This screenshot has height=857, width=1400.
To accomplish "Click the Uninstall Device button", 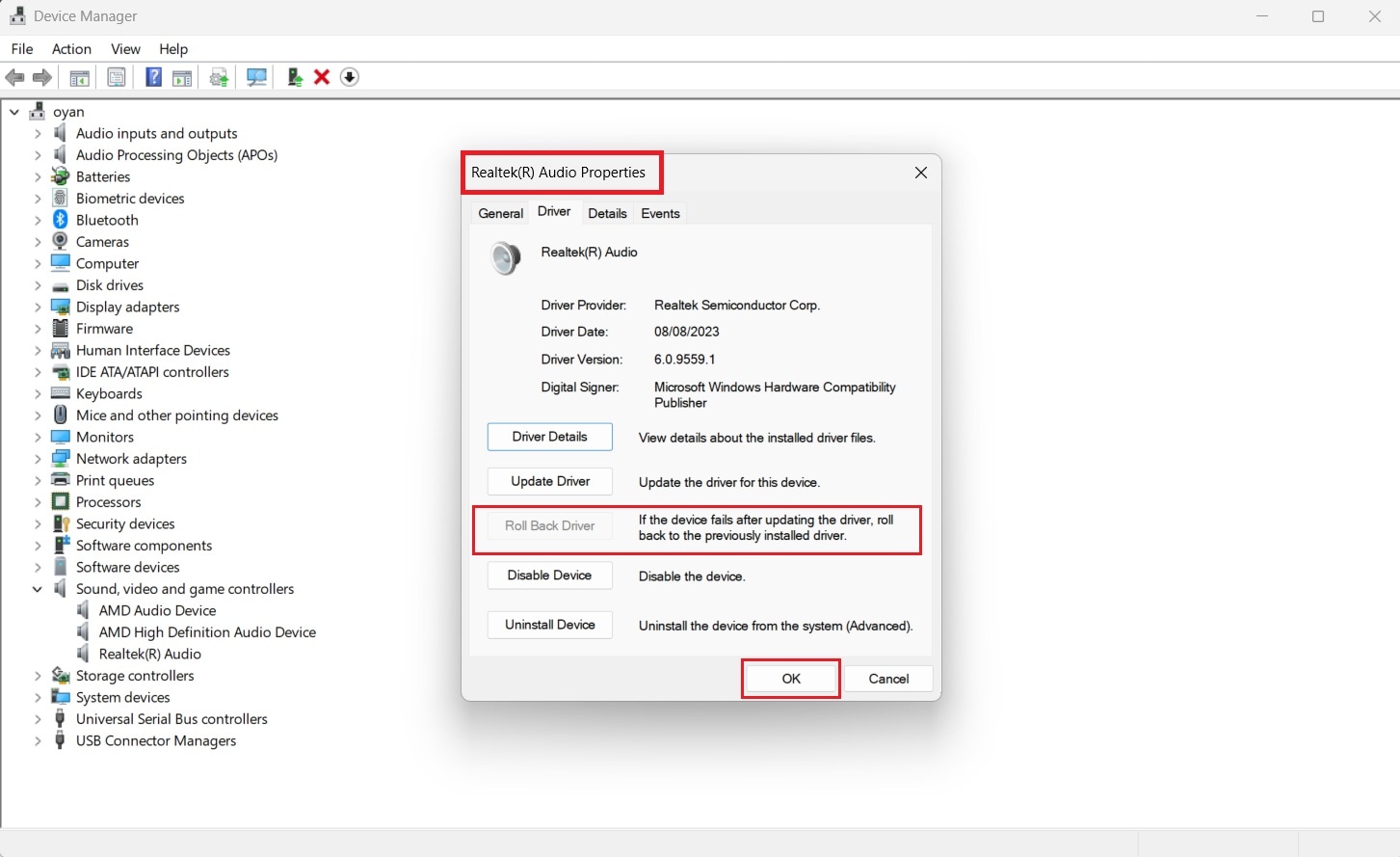I will pyautogui.click(x=550, y=625).
